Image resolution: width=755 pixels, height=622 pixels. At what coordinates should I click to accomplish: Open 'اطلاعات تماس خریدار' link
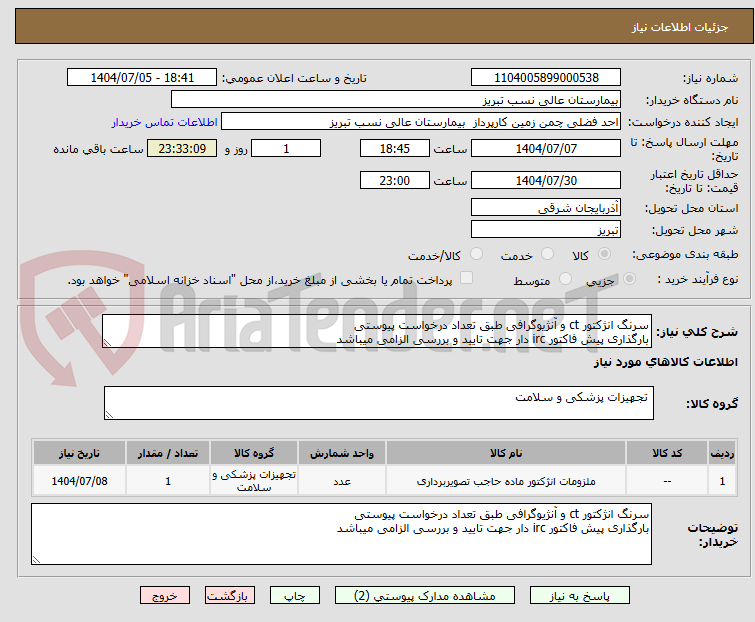(165, 122)
